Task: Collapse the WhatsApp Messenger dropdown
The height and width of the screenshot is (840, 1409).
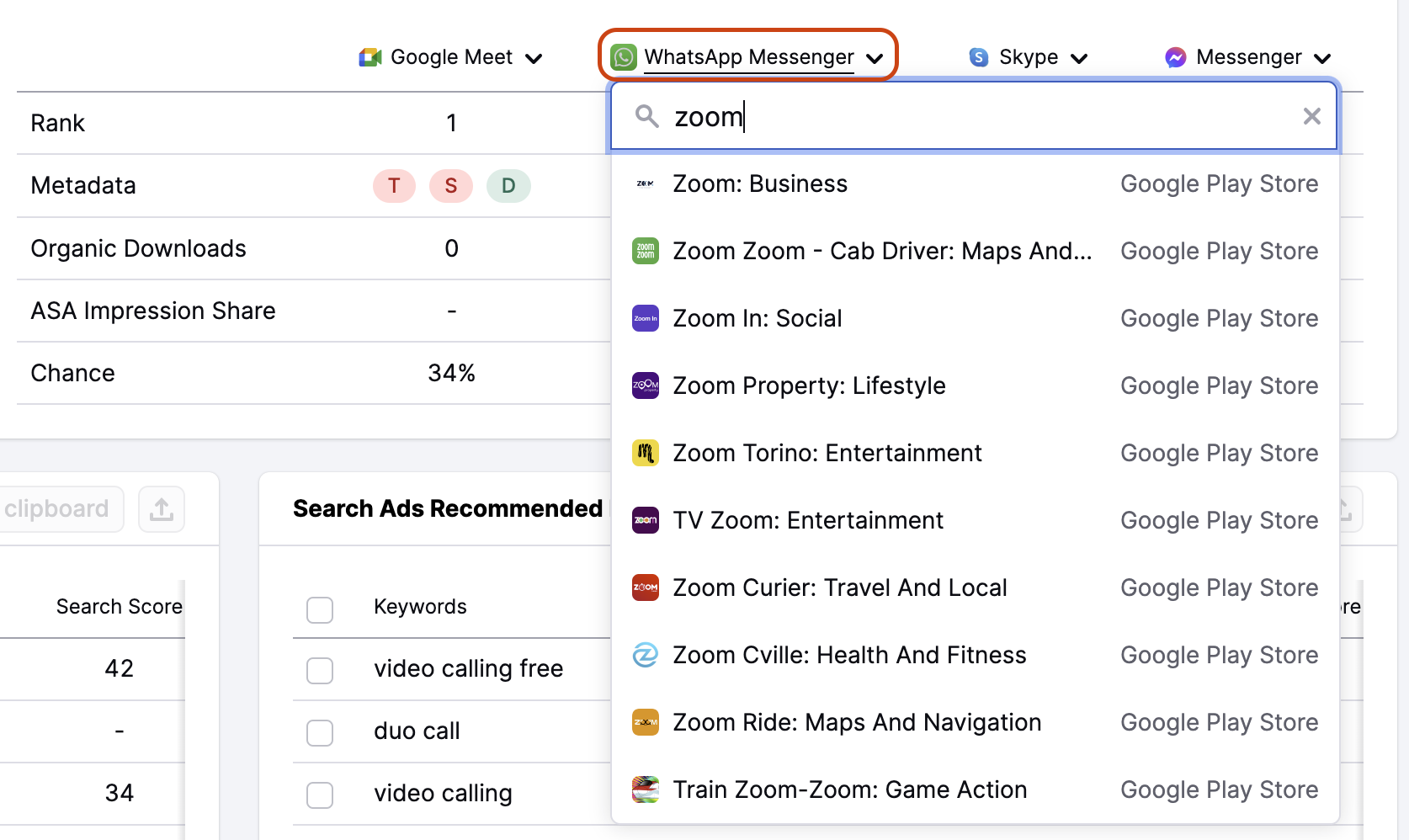Action: 875,58
